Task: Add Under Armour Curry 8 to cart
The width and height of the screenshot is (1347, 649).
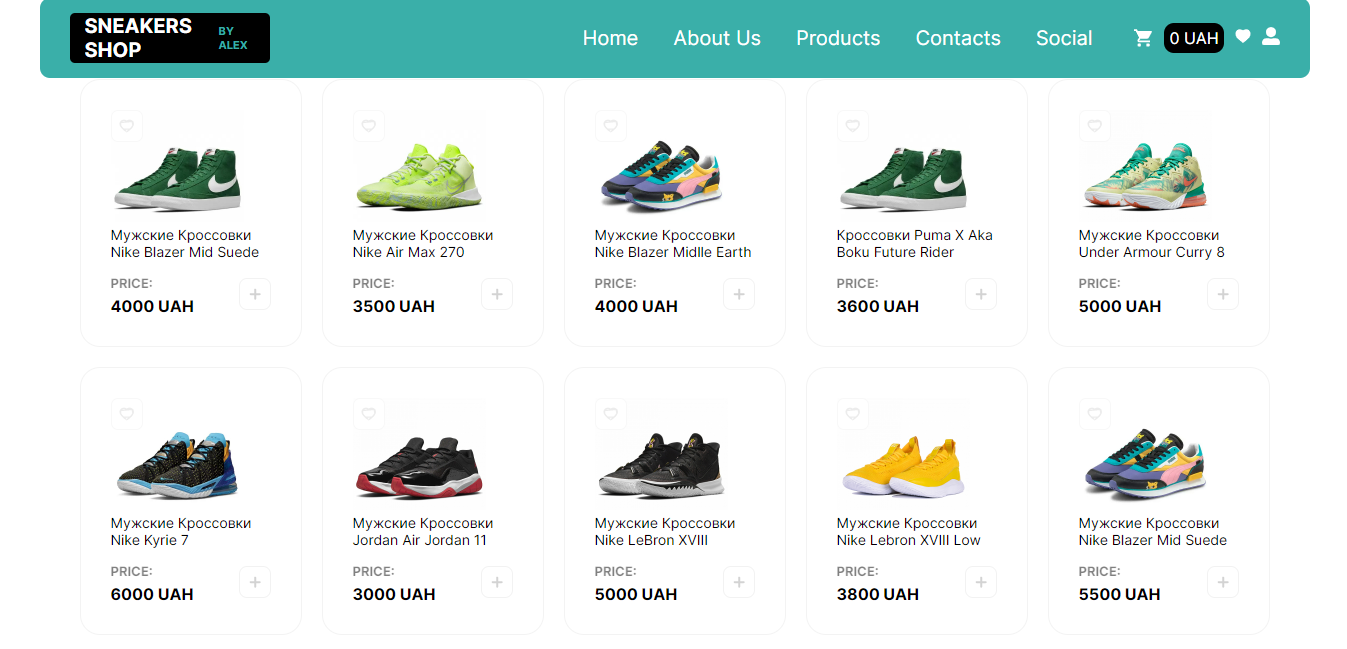Action: [1223, 294]
